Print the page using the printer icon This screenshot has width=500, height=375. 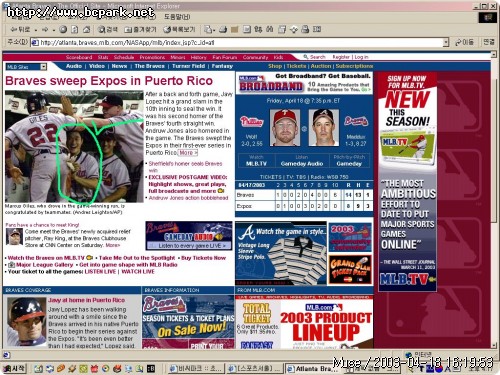tap(223, 30)
